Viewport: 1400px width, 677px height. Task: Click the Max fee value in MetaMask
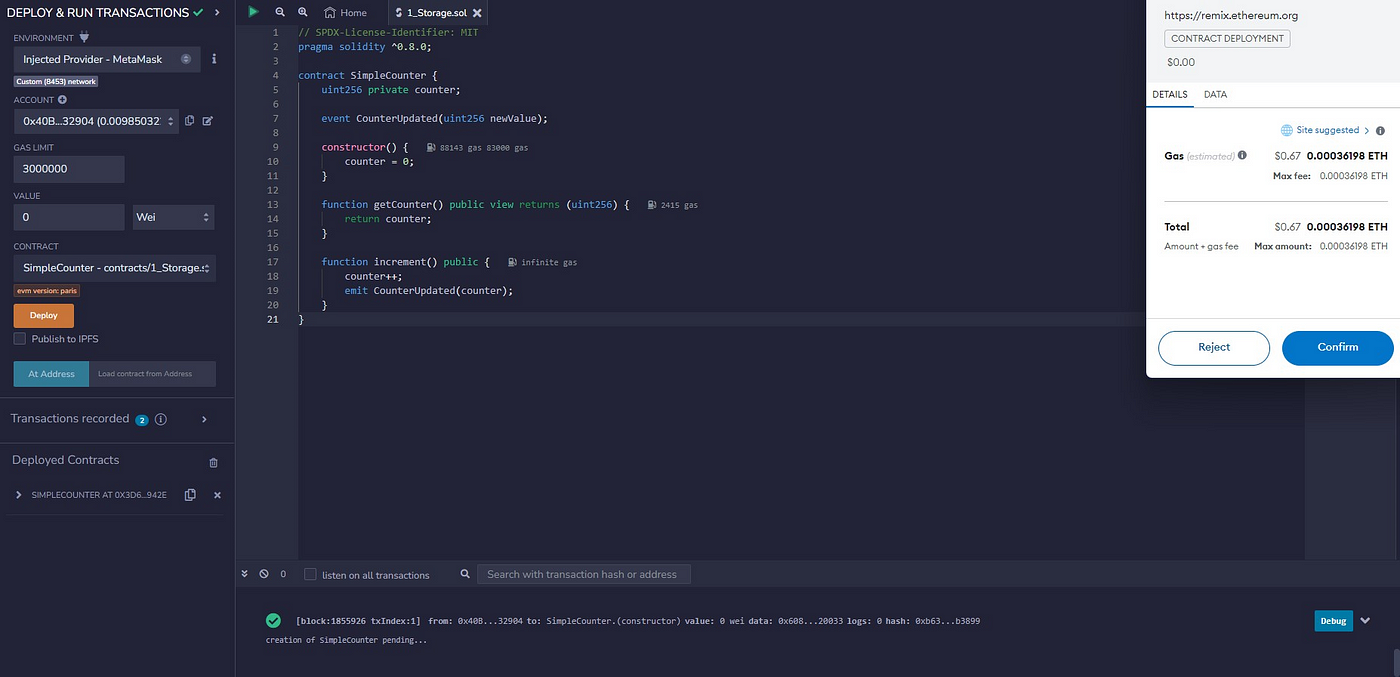click(1354, 175)
